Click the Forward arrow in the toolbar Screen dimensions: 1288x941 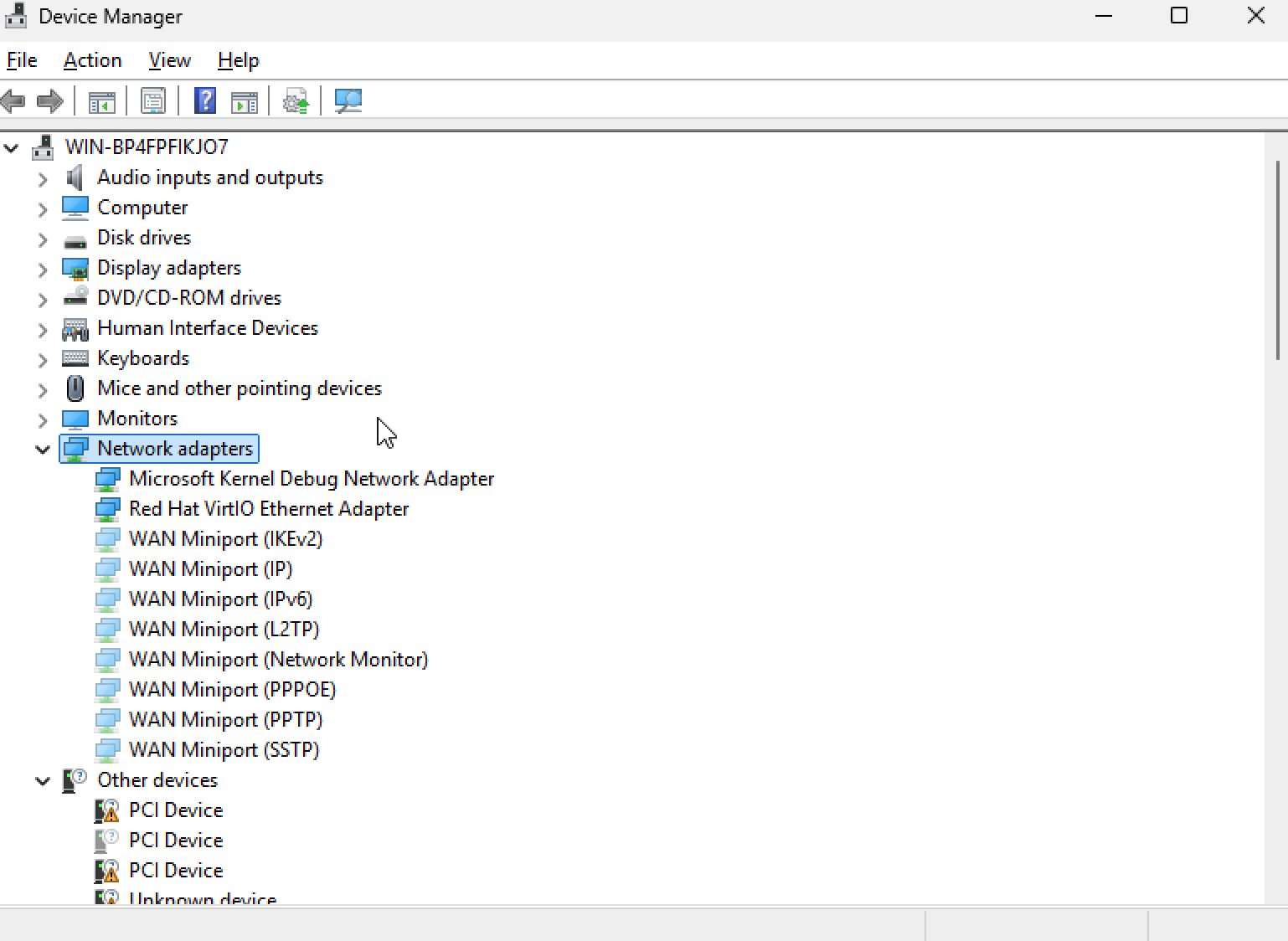[50, 101]
